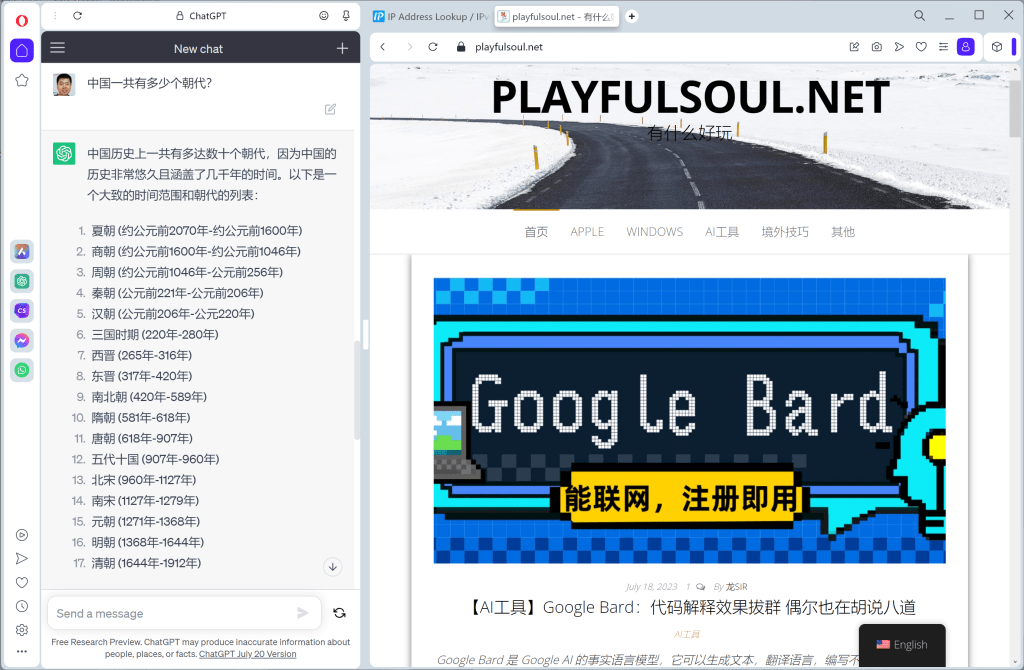Viewport: 1024px width, 670px height.
Task: Open the ChatGPT hamburger menu
Action: [57, 48]
